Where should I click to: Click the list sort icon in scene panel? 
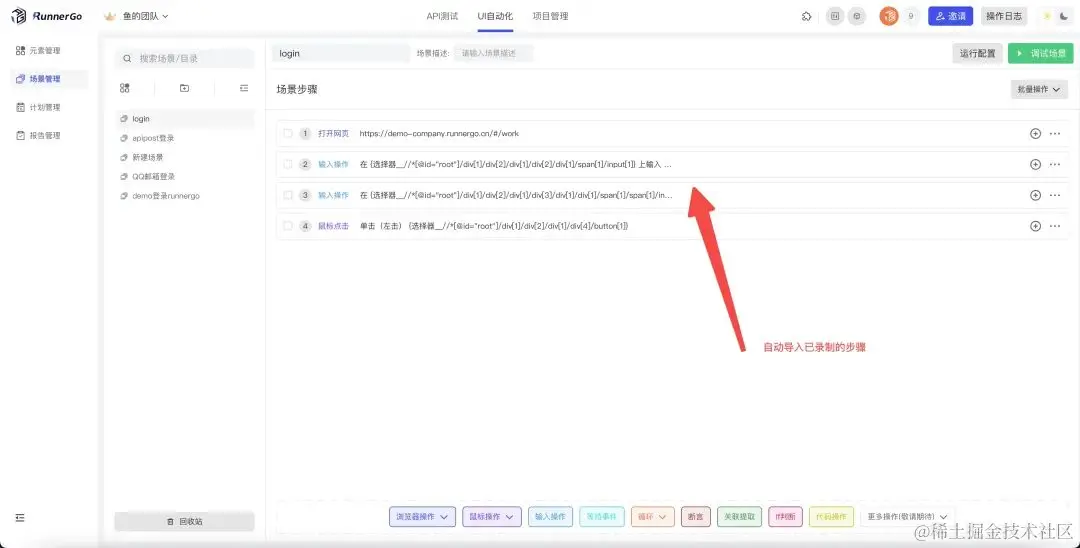point(244,88)
